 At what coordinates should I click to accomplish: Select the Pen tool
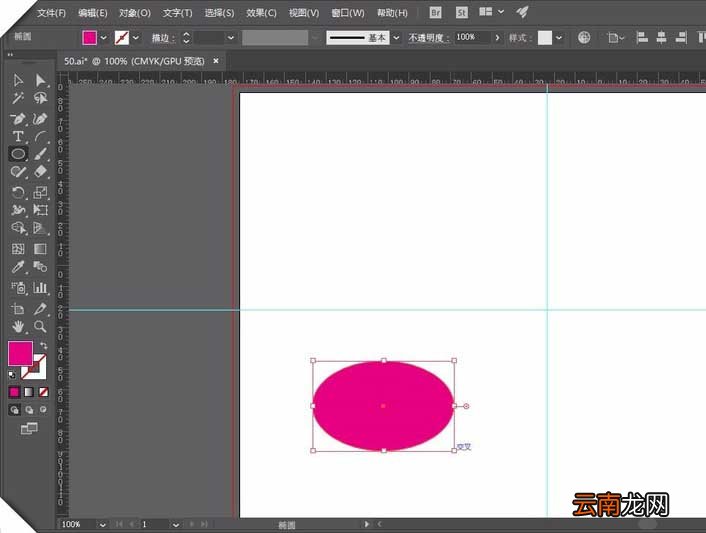point(18,119)
